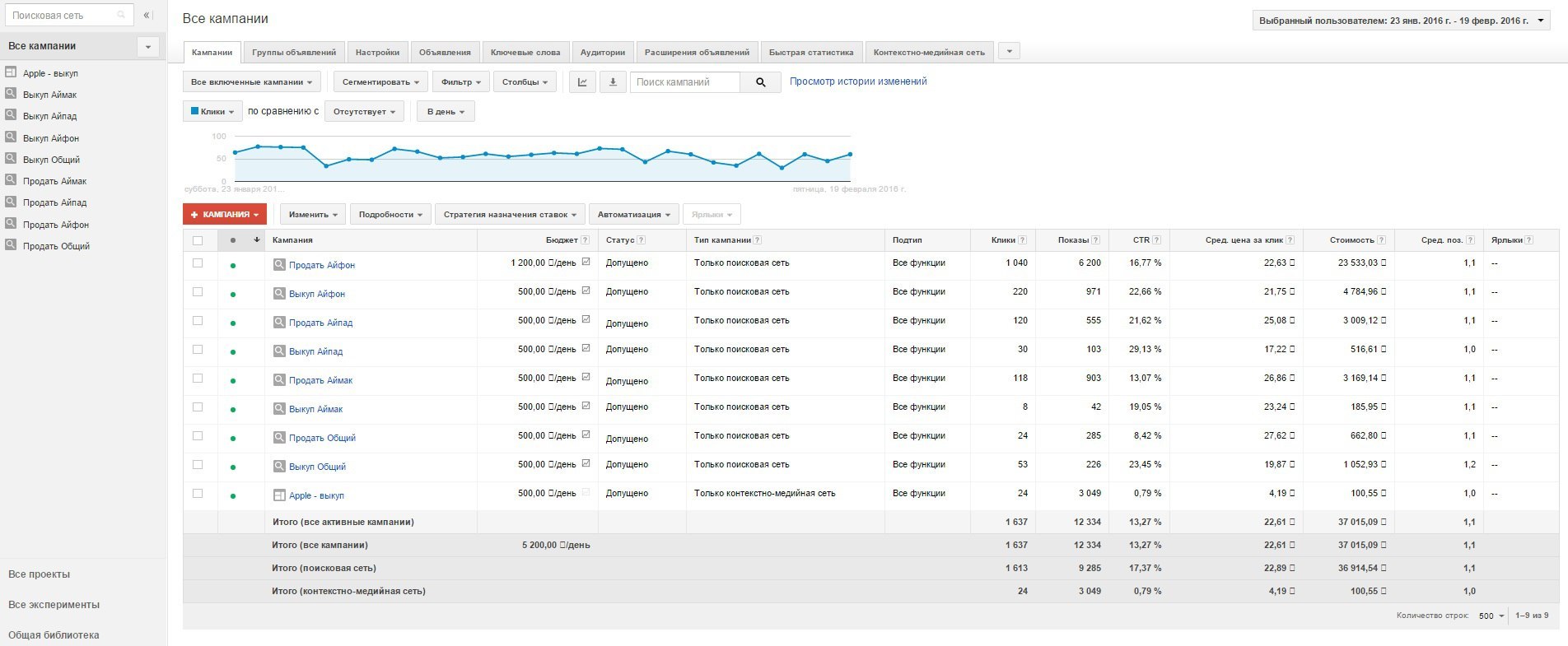Click the Поиск кампаний search field
The height and width of the screenshot is (646, 1568).
[684, 82]
